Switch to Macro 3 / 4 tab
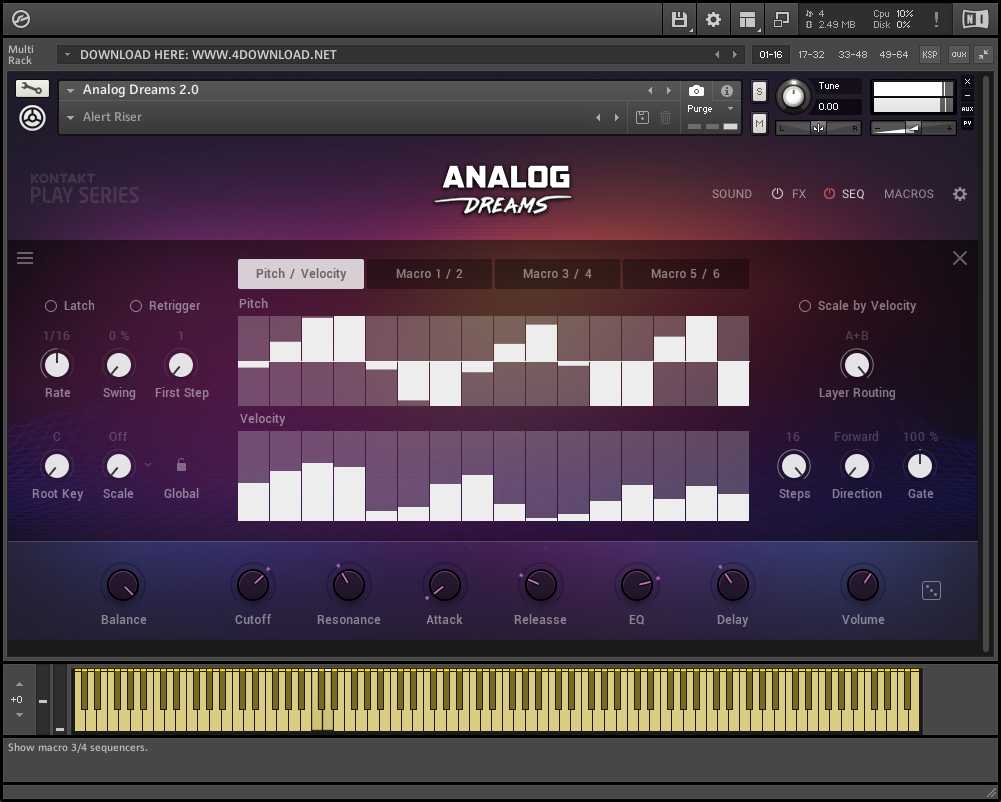The image size is (1001, 802). [x=557, y=274]
